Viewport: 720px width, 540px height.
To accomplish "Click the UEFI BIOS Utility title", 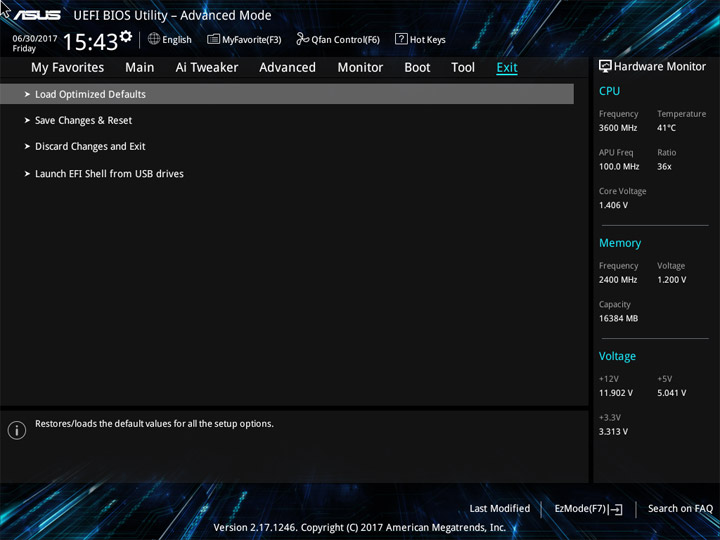I will coord(172,16).
